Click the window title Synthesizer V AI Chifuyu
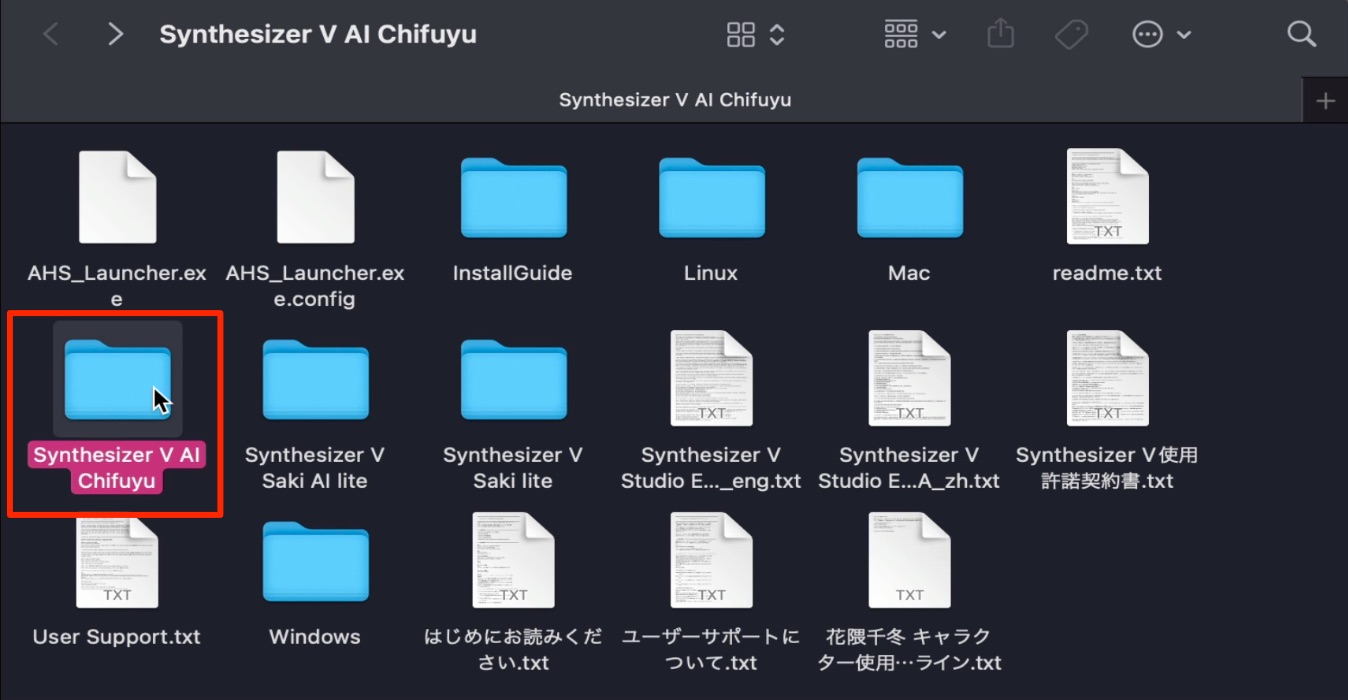Image resolution: width=1348 pixels, height=700 pixels. coord(318,34)
